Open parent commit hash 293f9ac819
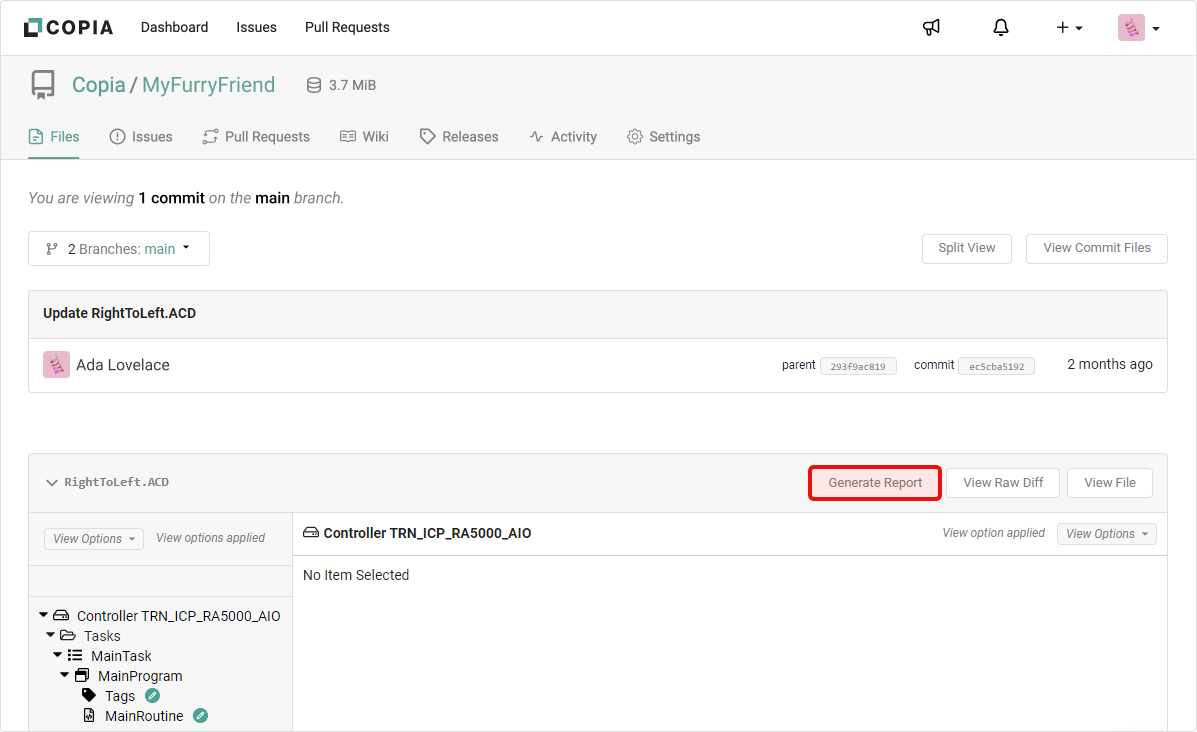The width and height of the screenshot is (1197, 732). tap(857, 366)
